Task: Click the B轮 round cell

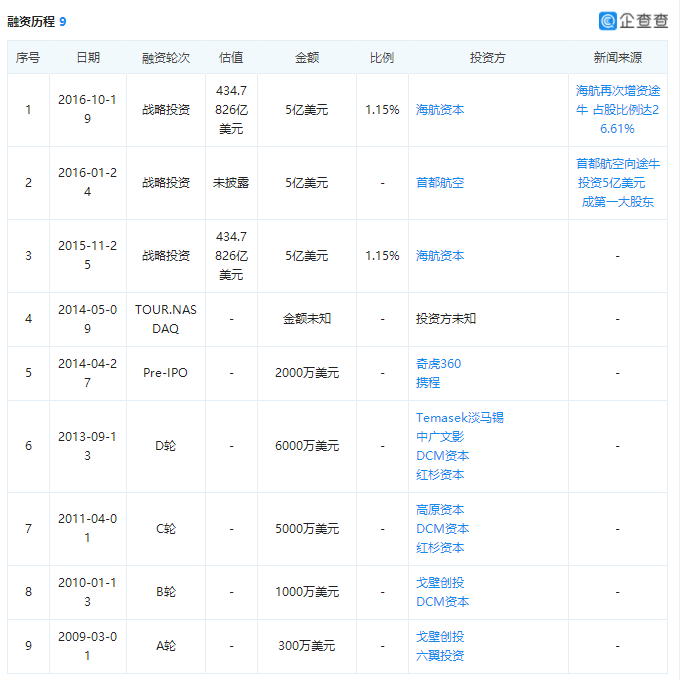Action: 166,592
